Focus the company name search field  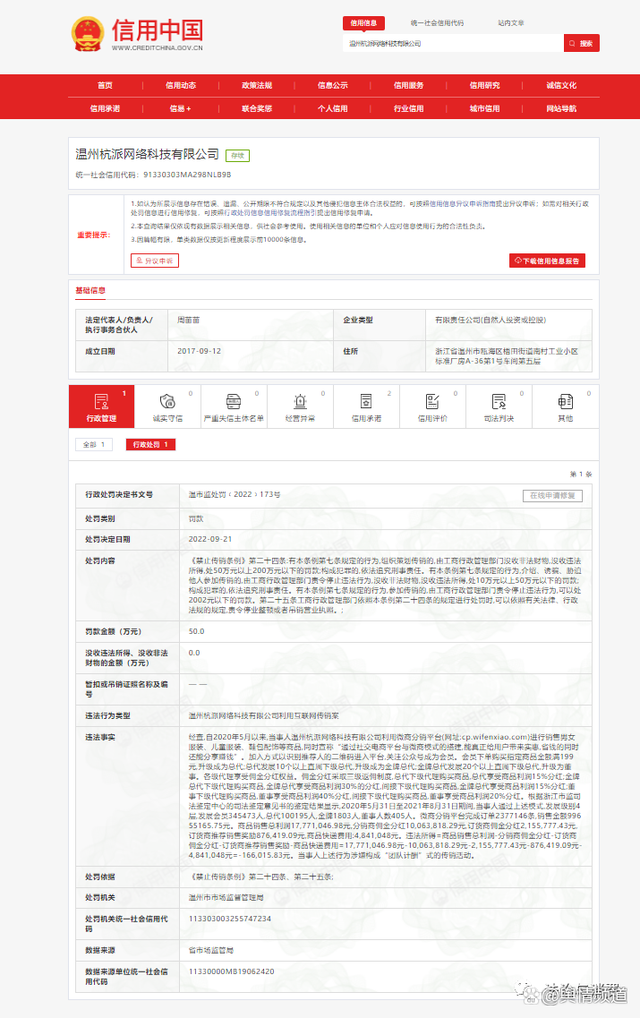450,44
